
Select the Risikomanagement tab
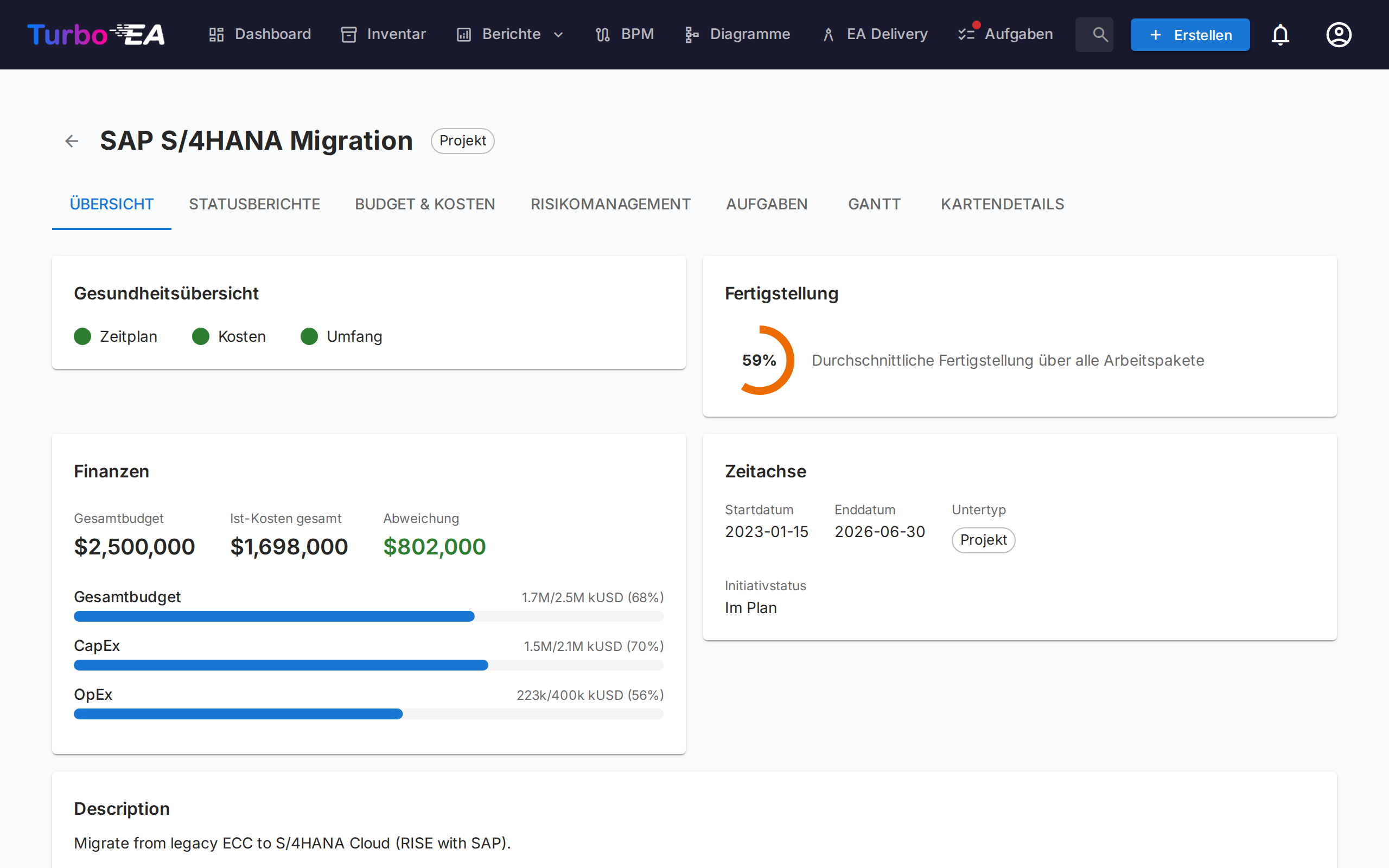(x=610, y=204)
